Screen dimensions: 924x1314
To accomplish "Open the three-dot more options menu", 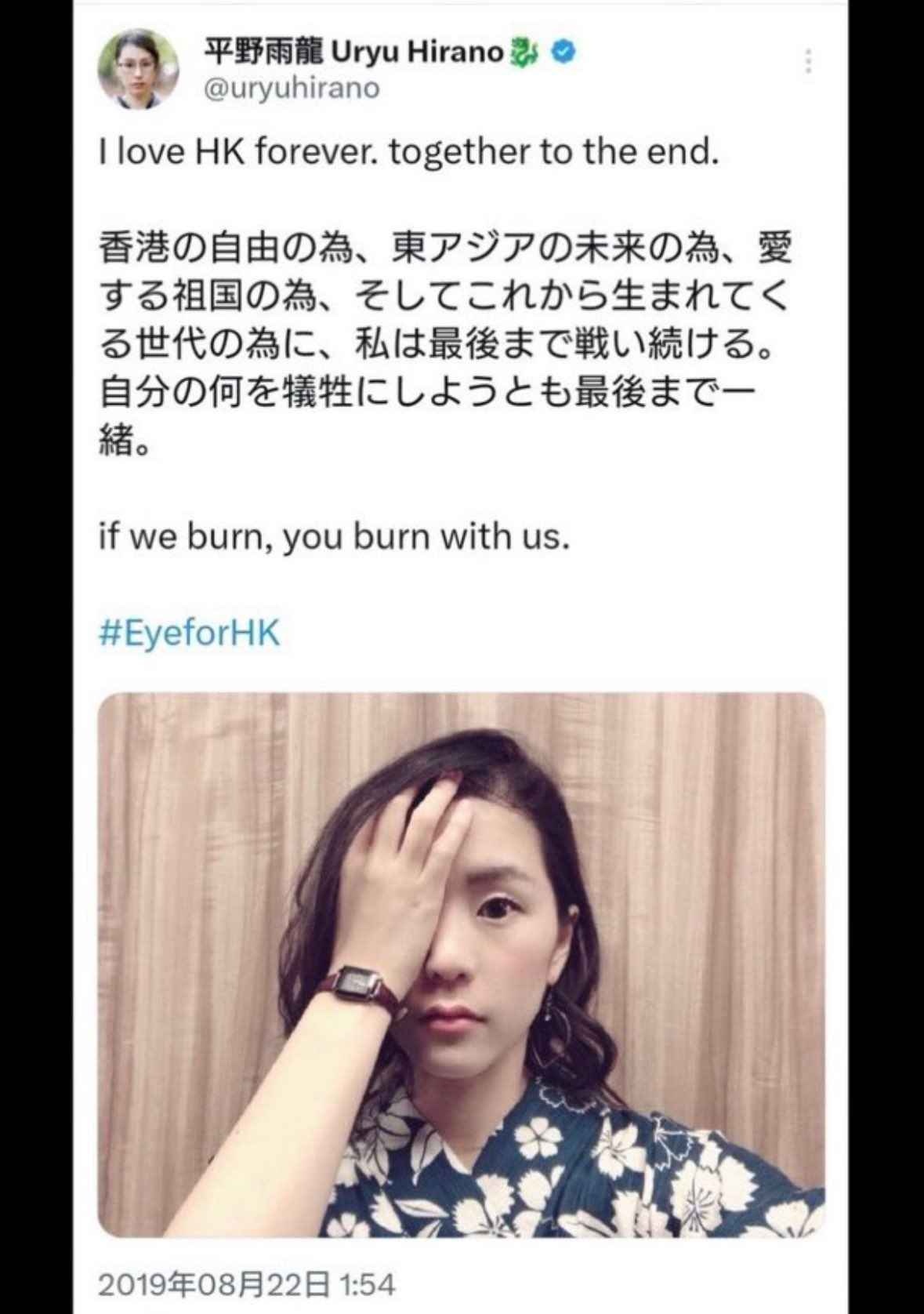I will tap(808, 60).
